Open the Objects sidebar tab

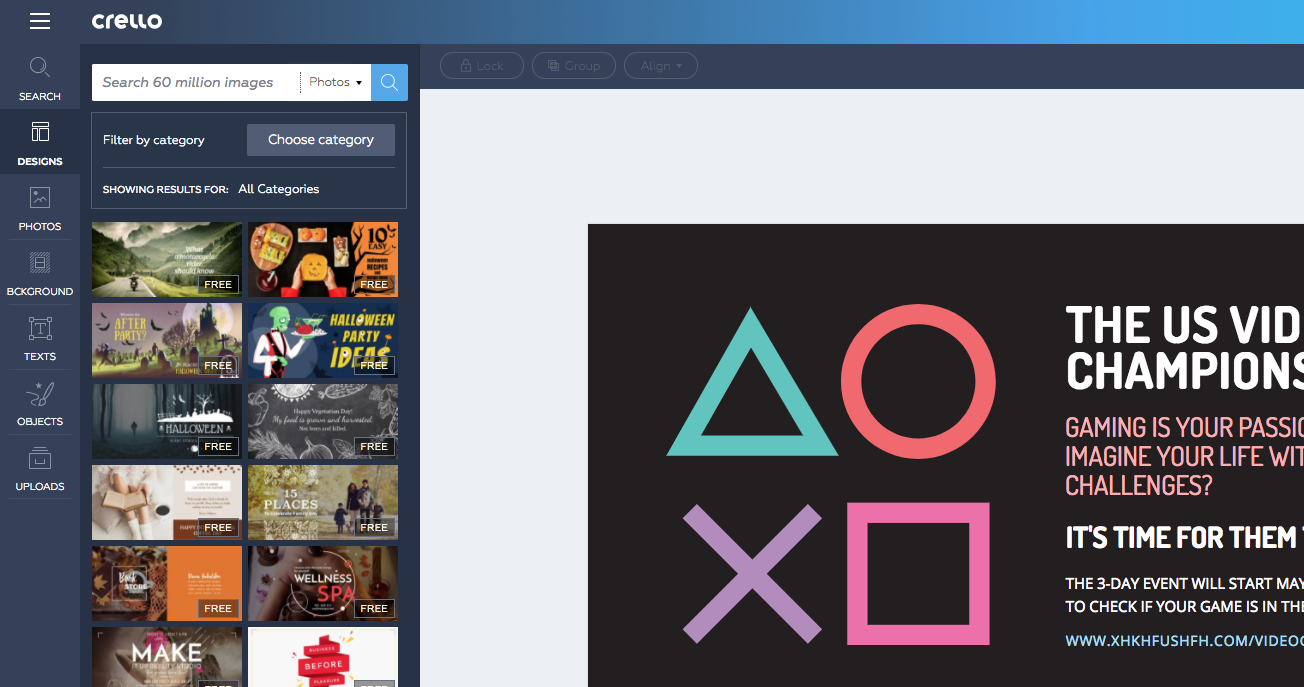(x=40, y=404)
